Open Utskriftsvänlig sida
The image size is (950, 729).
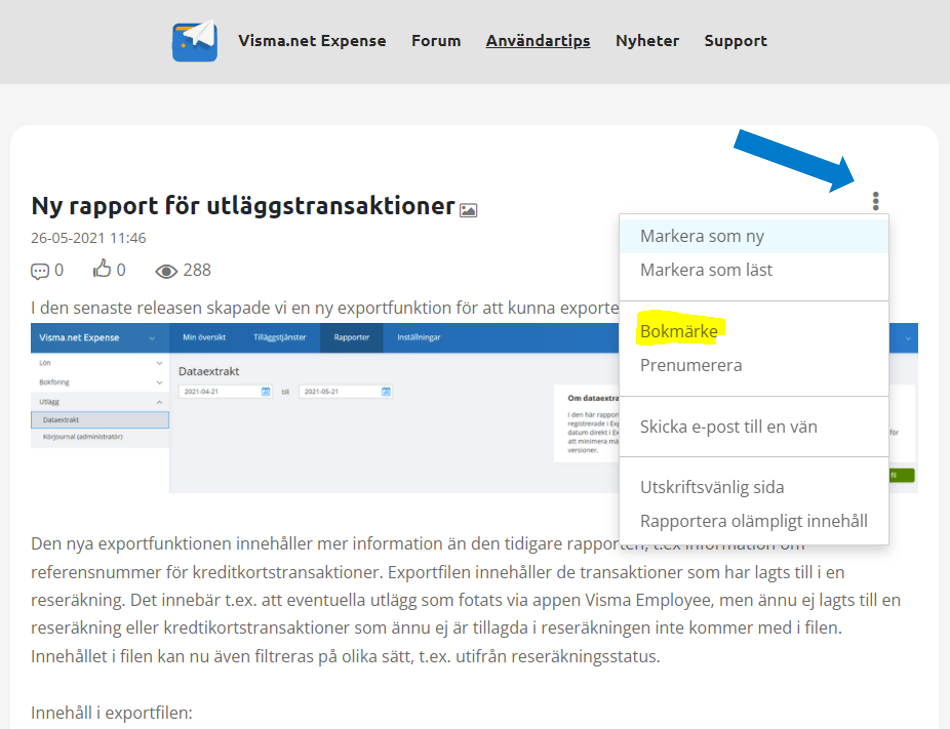pyautogui.click(x=754, y=487)
